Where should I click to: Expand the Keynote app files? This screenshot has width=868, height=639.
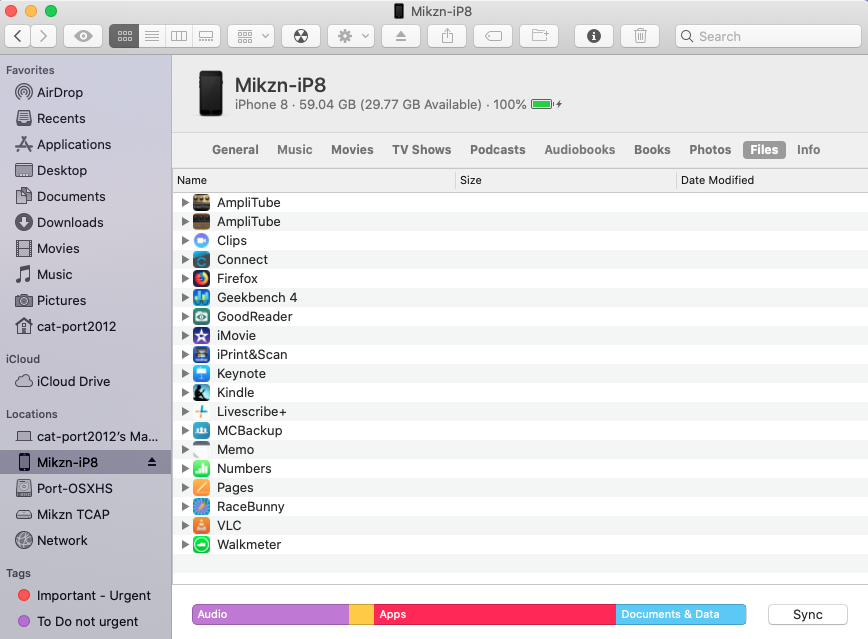[185, 373]
